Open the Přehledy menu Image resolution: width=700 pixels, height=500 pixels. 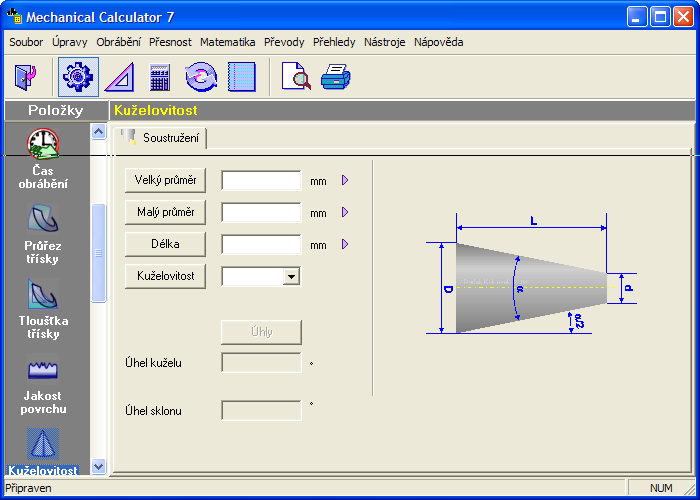[x=334, y=42]
